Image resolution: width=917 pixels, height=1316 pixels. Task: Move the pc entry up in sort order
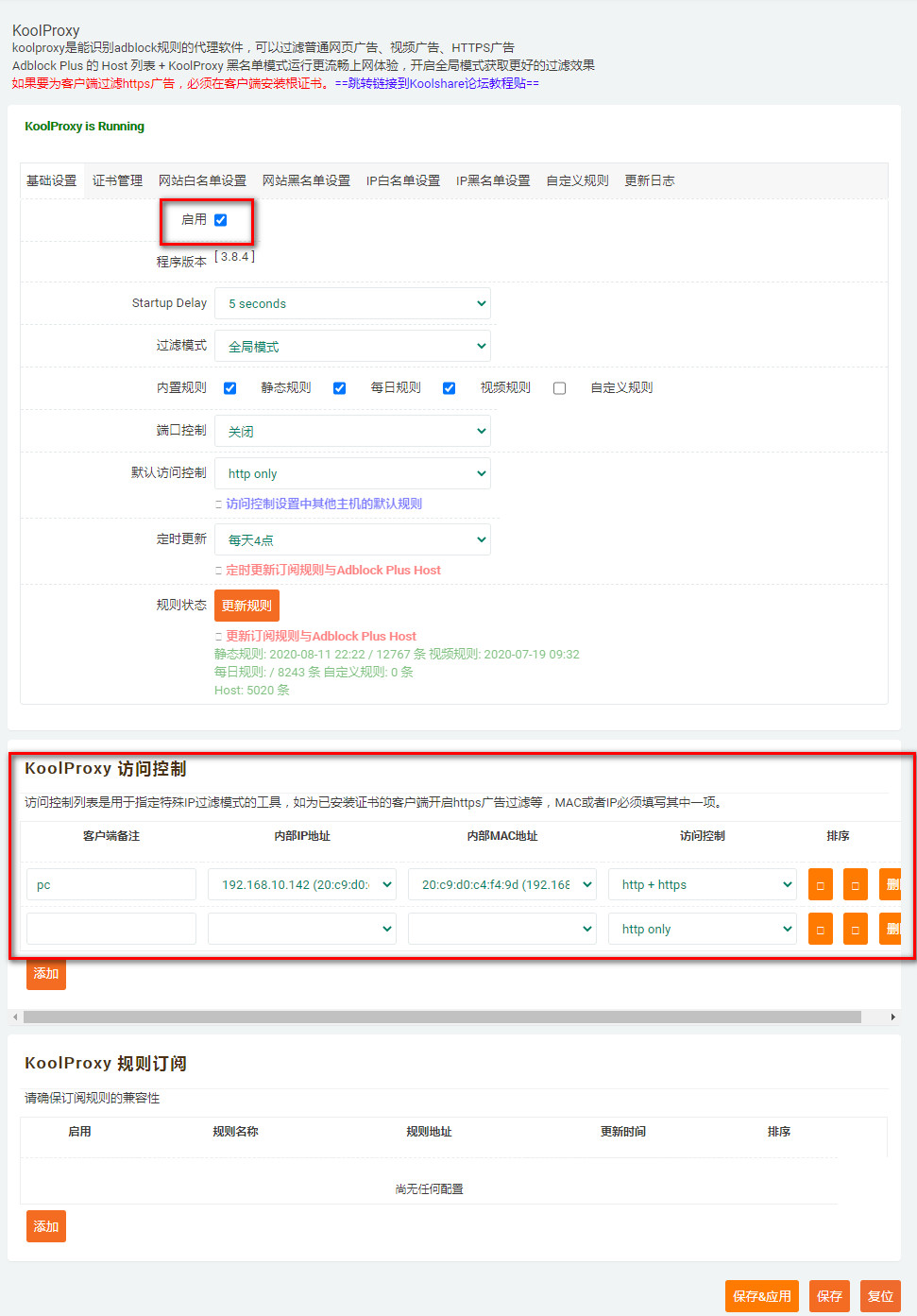tap(820, 883)
